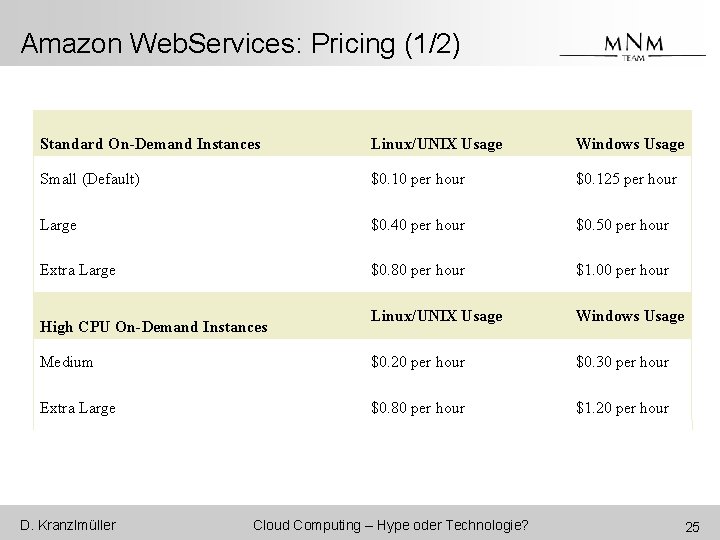Viewport: 720px width, 540px height.
Task: Select the Medium instance row label
Action: click(x=66, y=362)
